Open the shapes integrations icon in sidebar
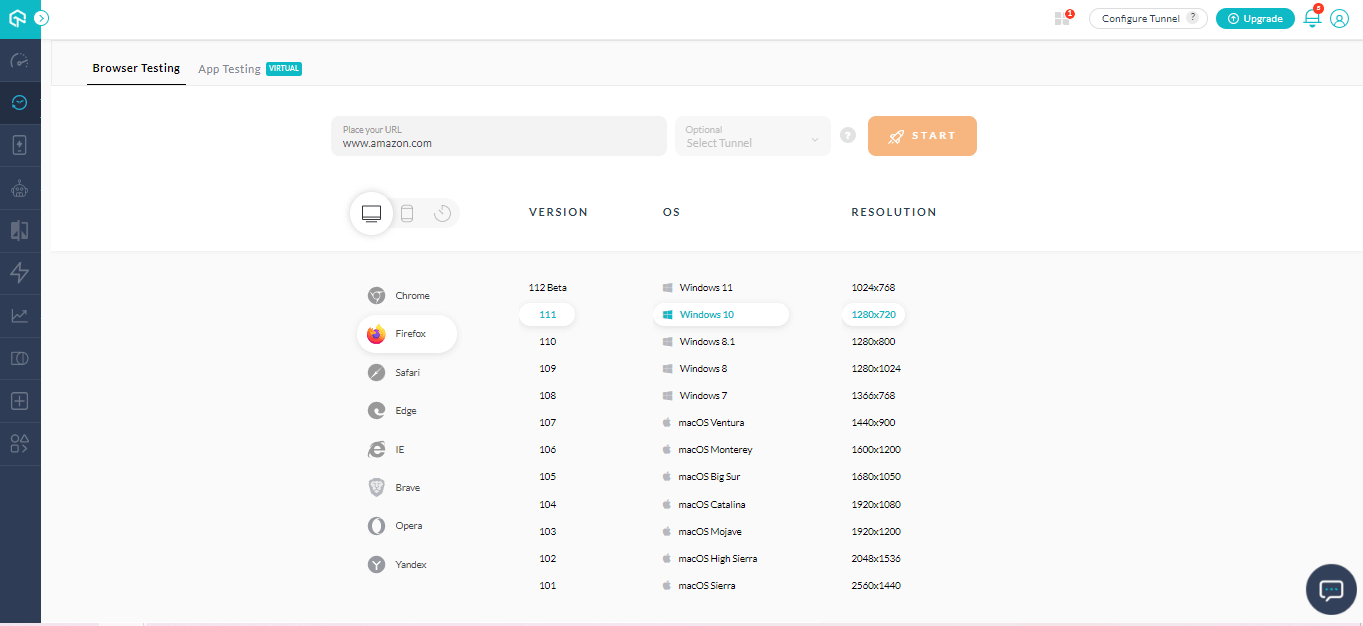 tap(20, 444)
